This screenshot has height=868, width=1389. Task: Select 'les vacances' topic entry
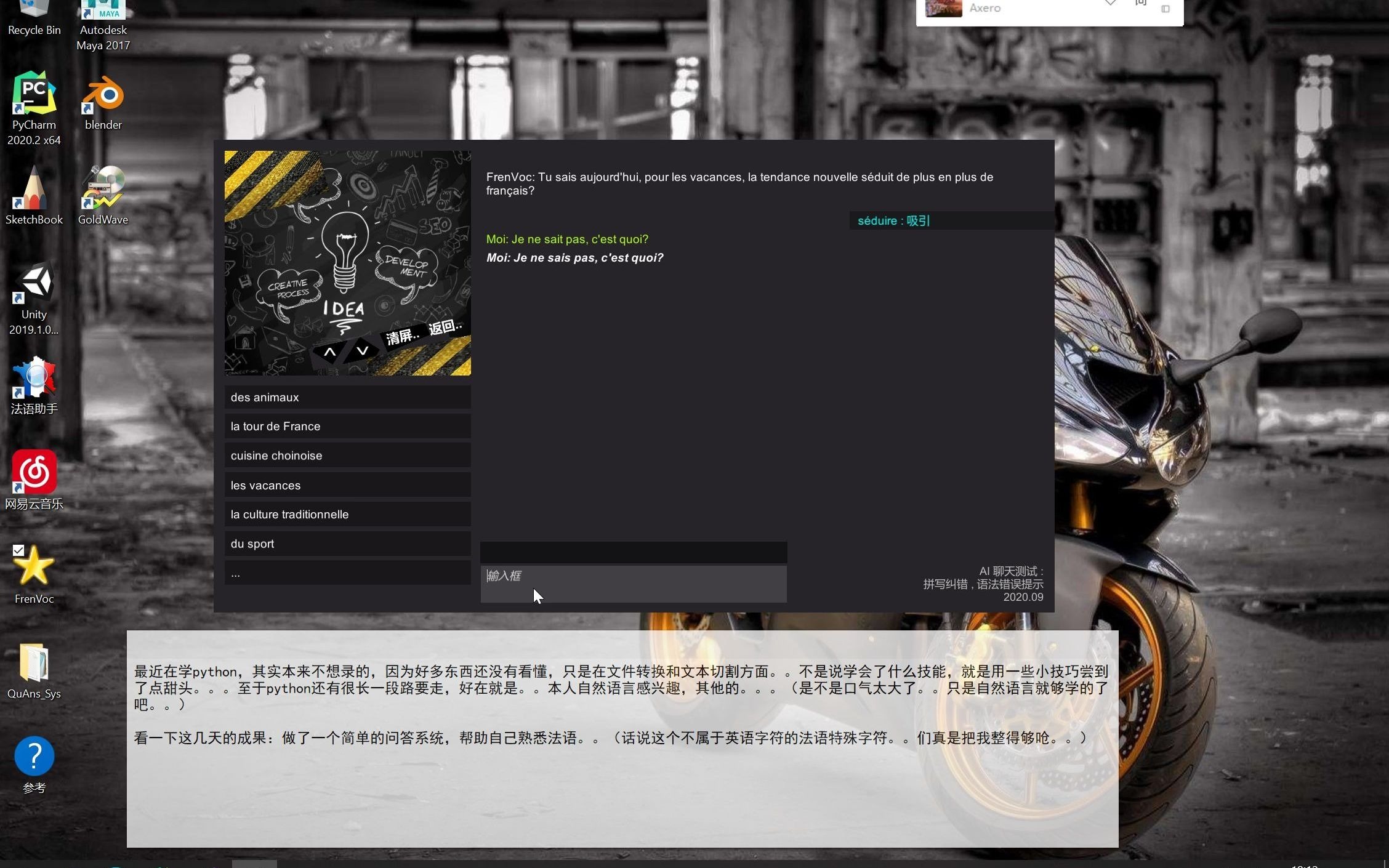tap(347, 485)
